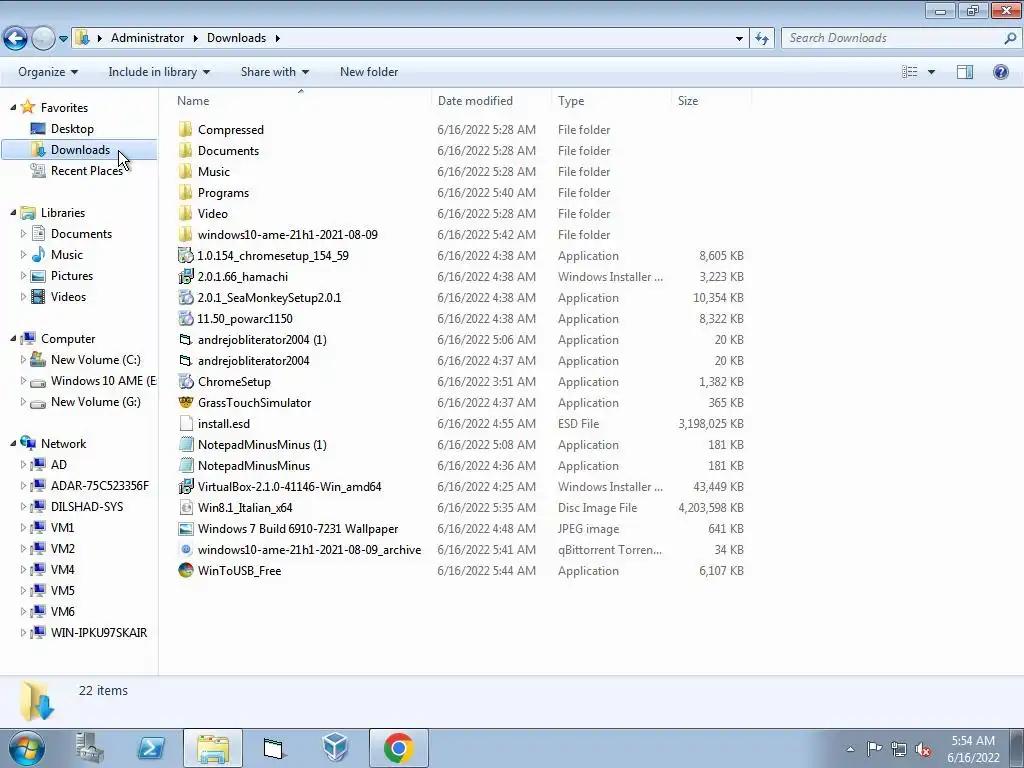Select the 2.0.1.66_hamachi installer icon

click(x=186, y=276)
